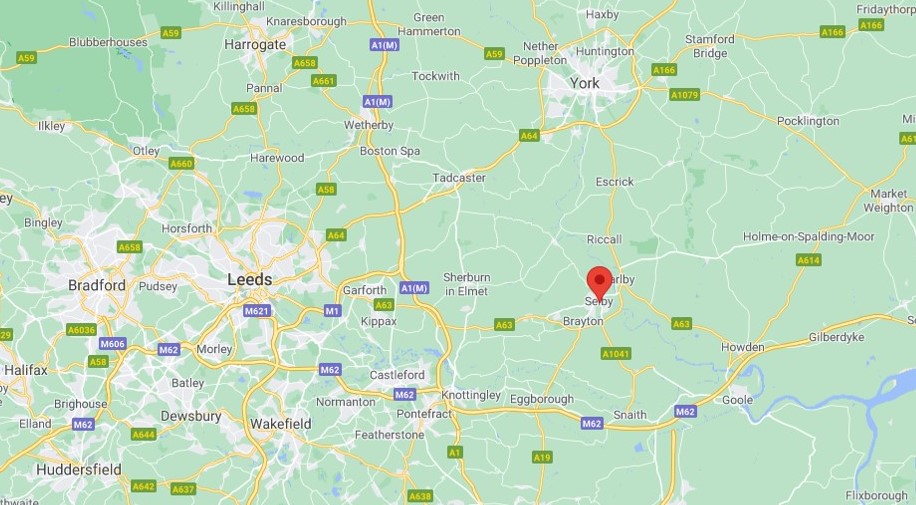Click the A1(M) road shield near Garforth

pyautogui.click(x=415, y=288)
